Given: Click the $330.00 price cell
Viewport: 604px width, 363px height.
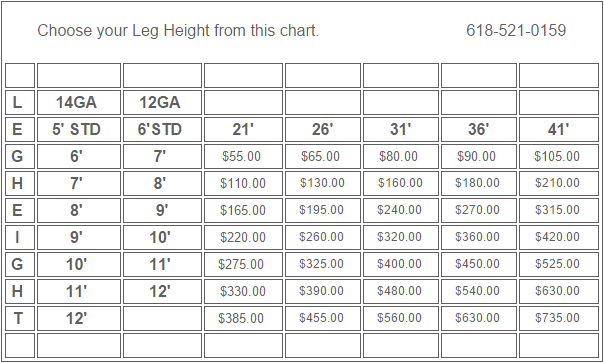Looking at the screenshot, I should tap(243, 291).
